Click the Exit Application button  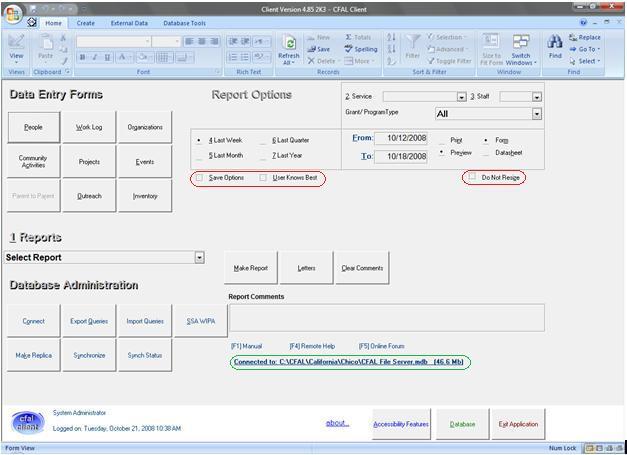[518, 424]
